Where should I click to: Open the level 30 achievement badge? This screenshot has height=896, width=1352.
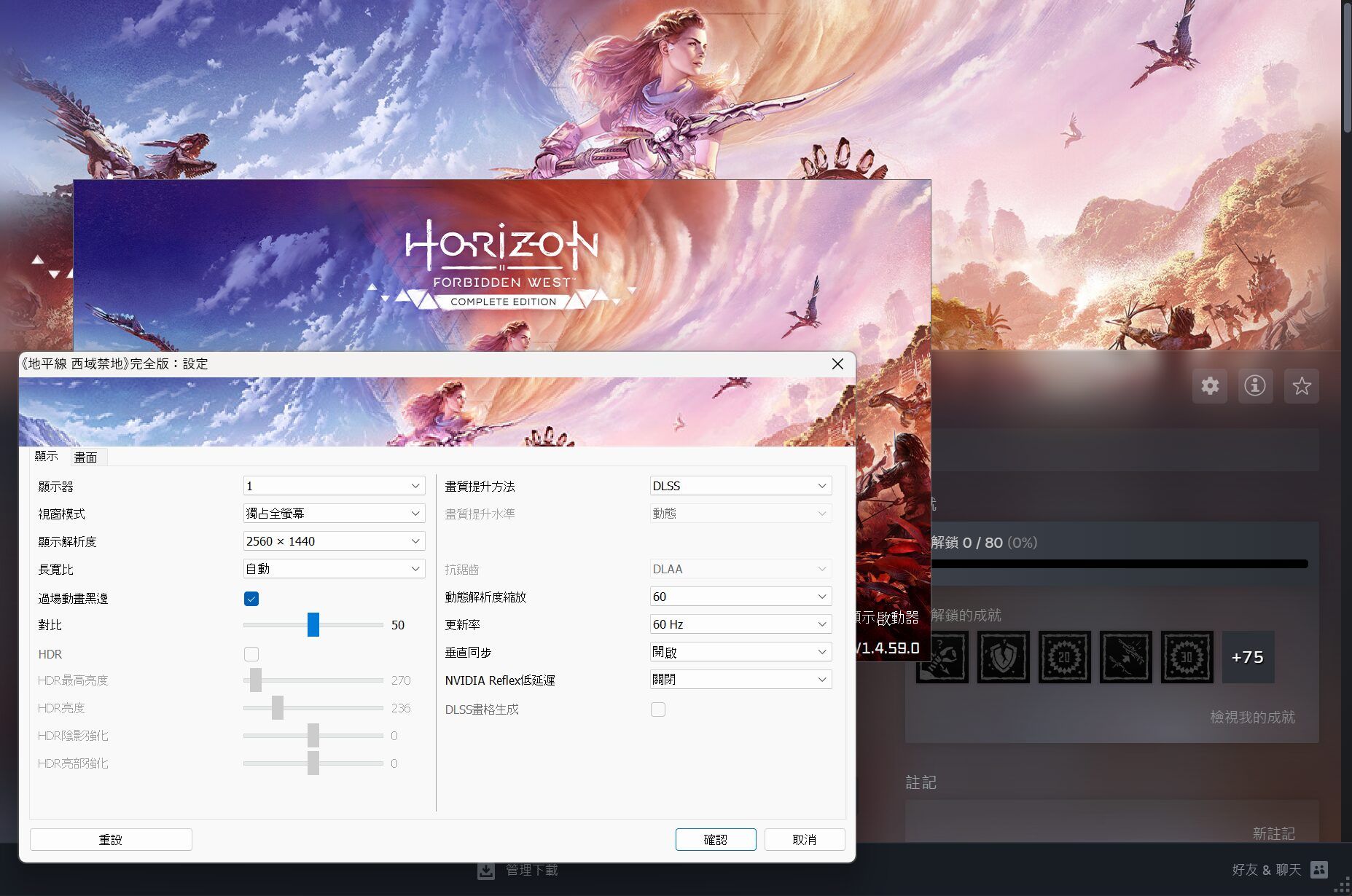(1187, 657)
